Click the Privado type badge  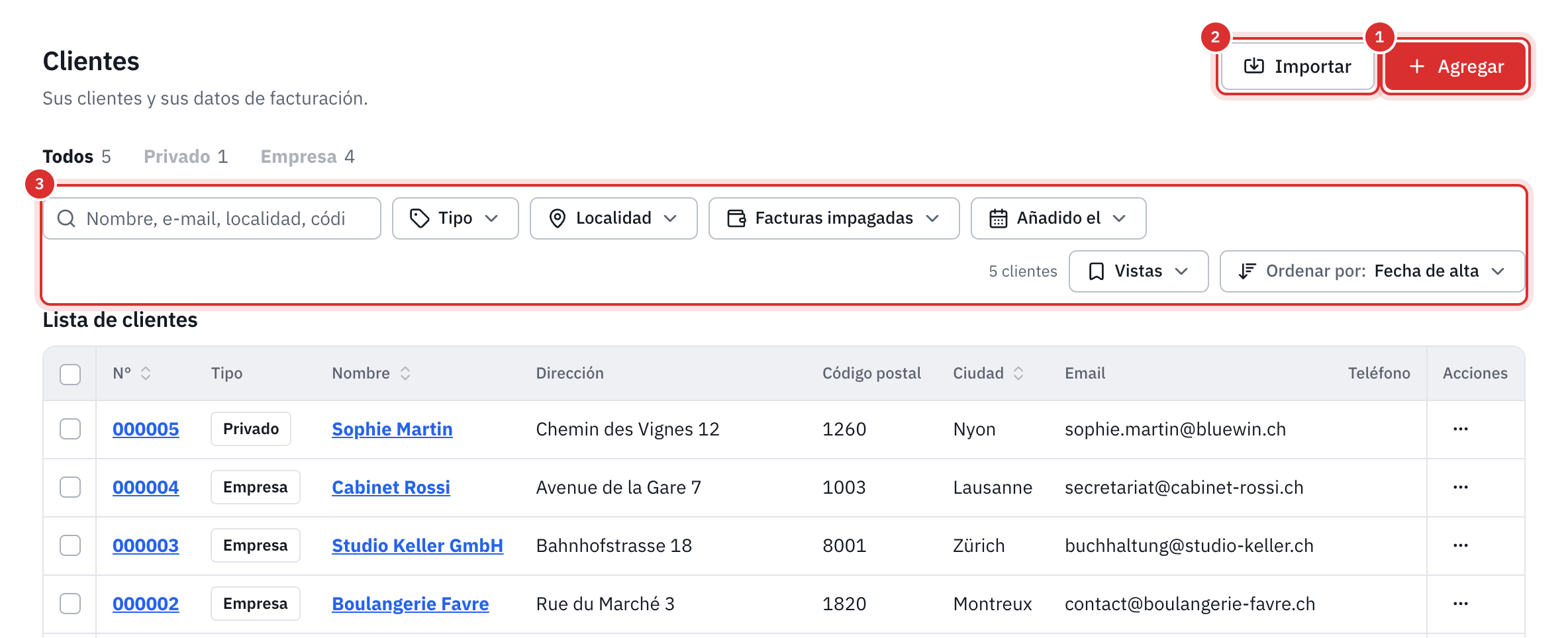click(x=251, y=429)
